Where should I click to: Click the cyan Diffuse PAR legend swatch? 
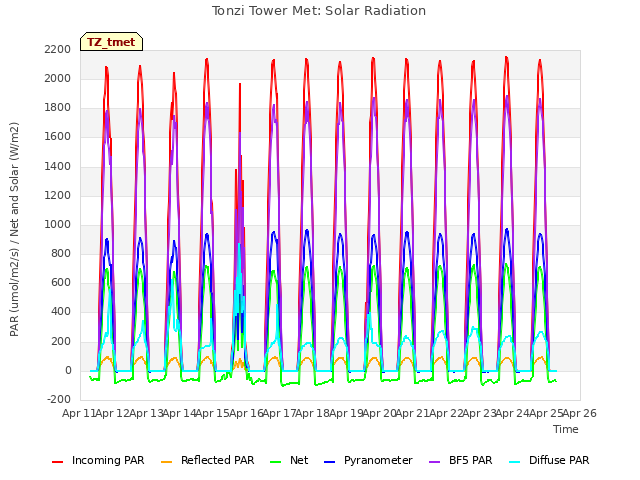515,462
